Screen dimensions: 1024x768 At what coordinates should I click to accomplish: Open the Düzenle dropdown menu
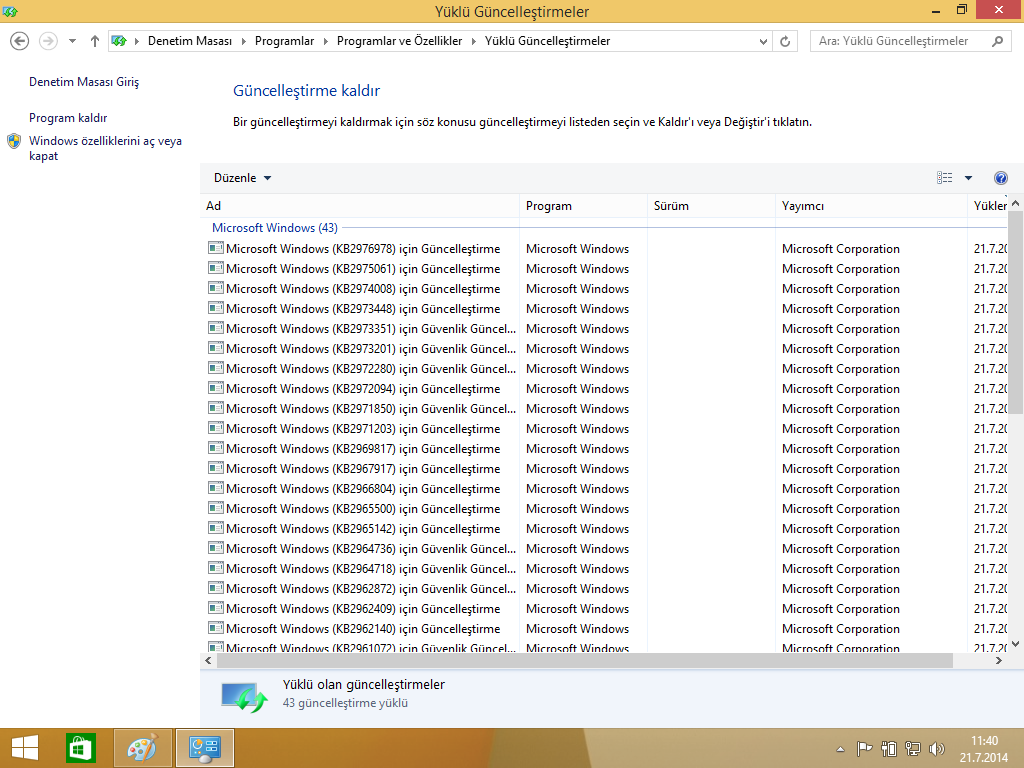coord(242,178)
